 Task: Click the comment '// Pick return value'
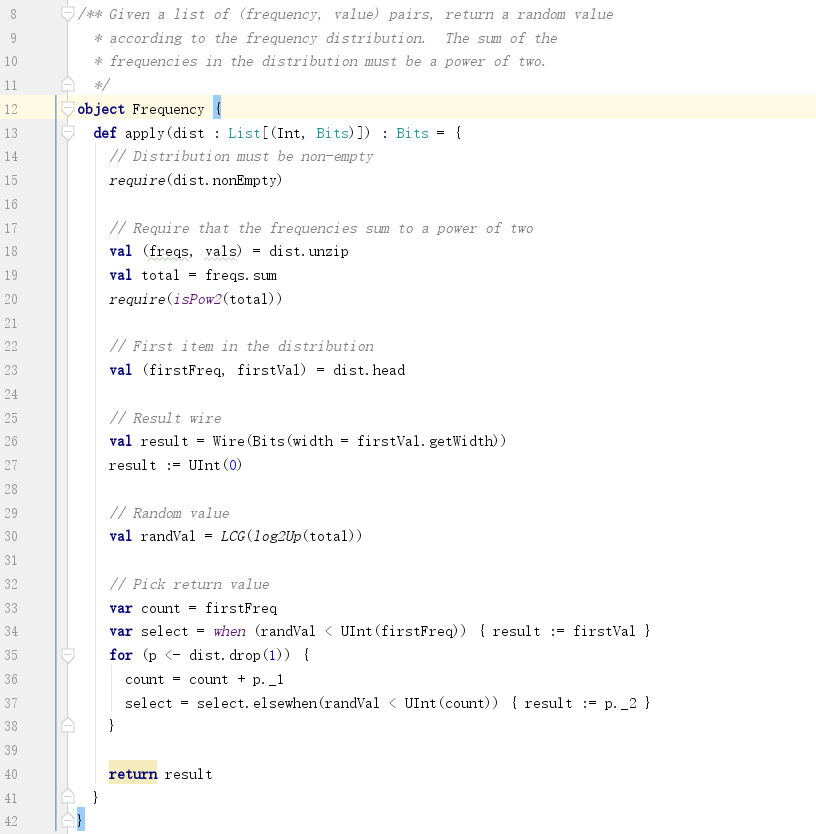(189, 584)
